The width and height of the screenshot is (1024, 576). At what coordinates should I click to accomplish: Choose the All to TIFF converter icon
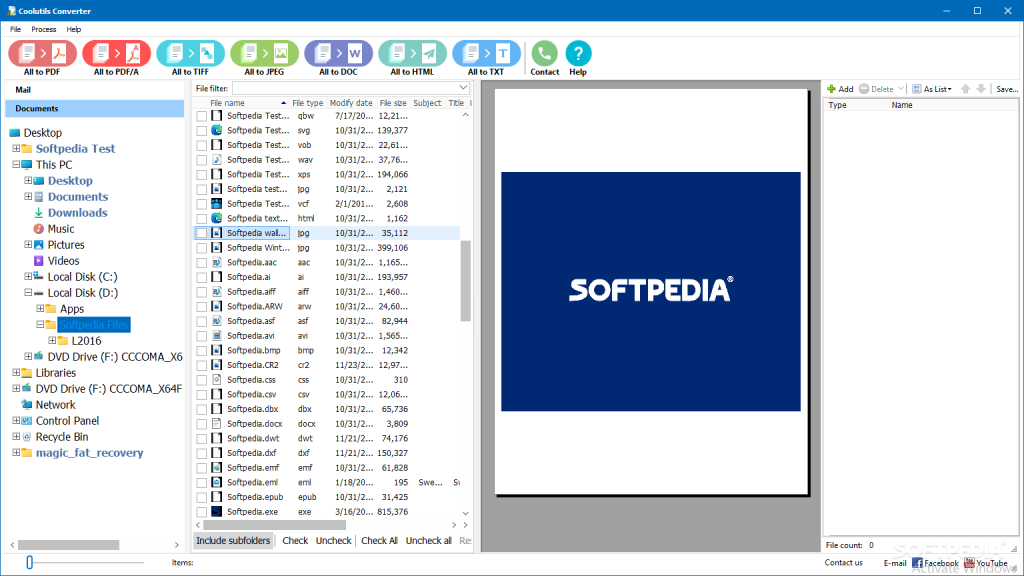(x=190, y=54)
